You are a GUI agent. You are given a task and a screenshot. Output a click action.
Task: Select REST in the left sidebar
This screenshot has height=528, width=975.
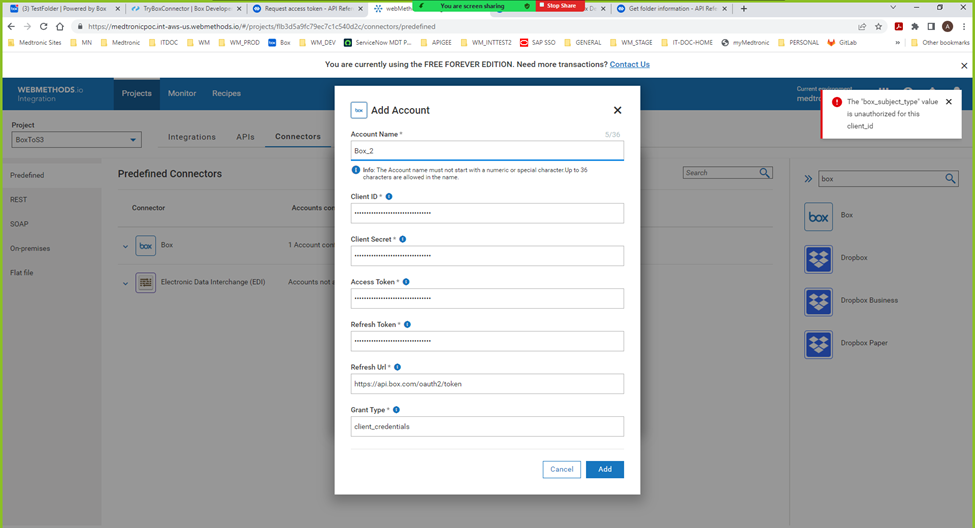(x=19, y=200)
